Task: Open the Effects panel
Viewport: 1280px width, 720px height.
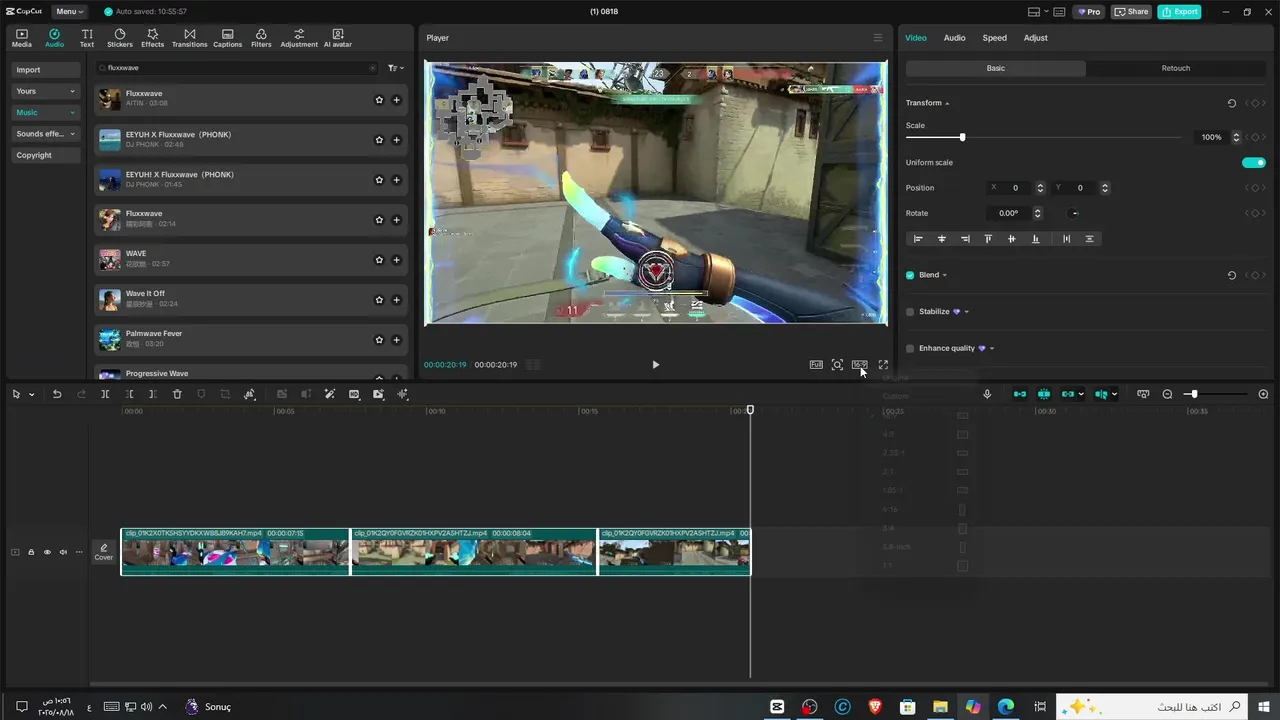Action: [152, 38]
